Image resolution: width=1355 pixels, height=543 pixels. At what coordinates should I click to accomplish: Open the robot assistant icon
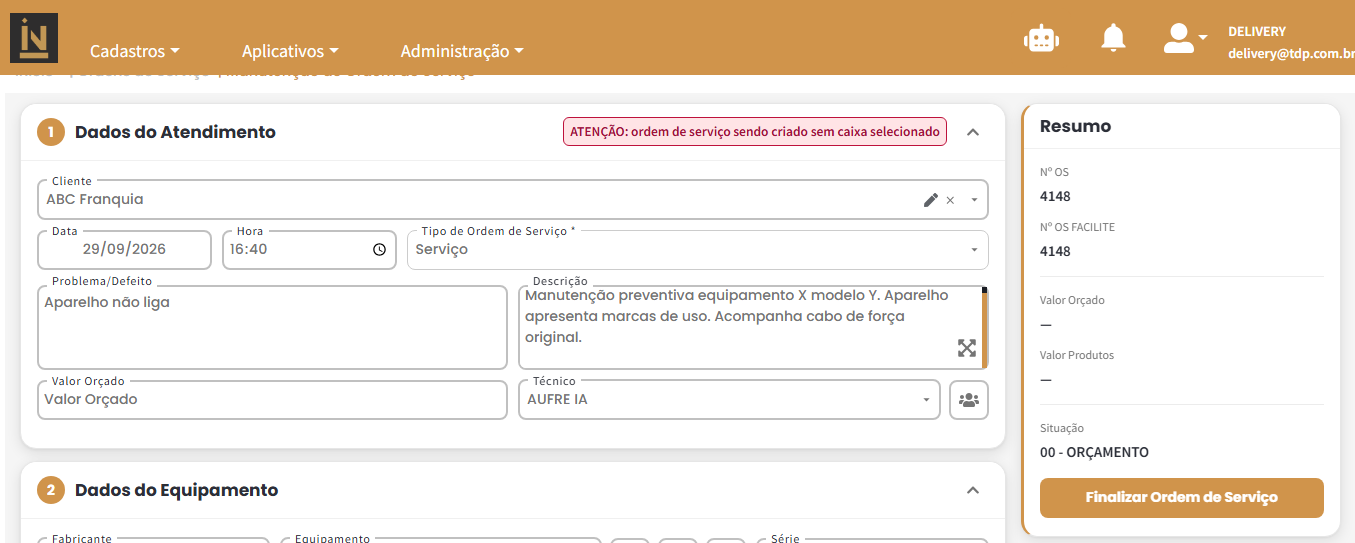(x=1041, y=38)
